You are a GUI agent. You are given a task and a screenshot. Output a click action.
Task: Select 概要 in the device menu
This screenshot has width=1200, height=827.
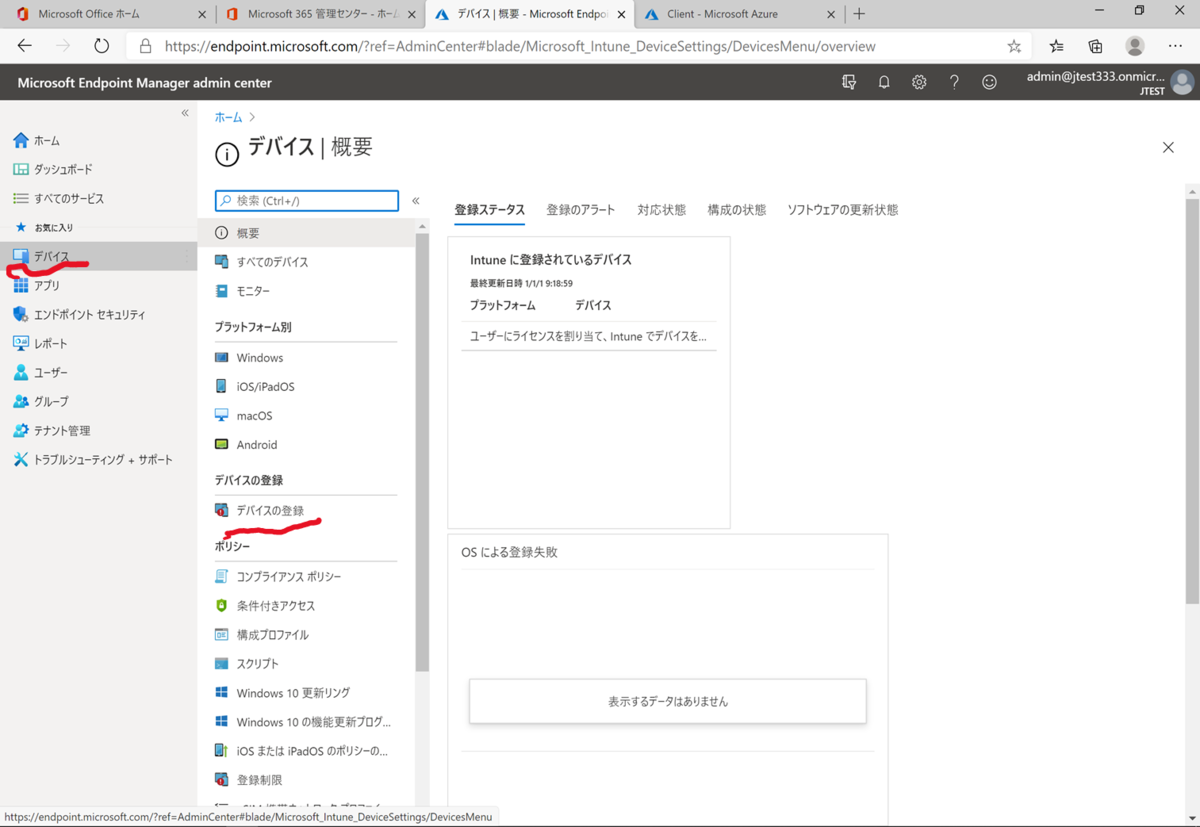pos(306,233)
